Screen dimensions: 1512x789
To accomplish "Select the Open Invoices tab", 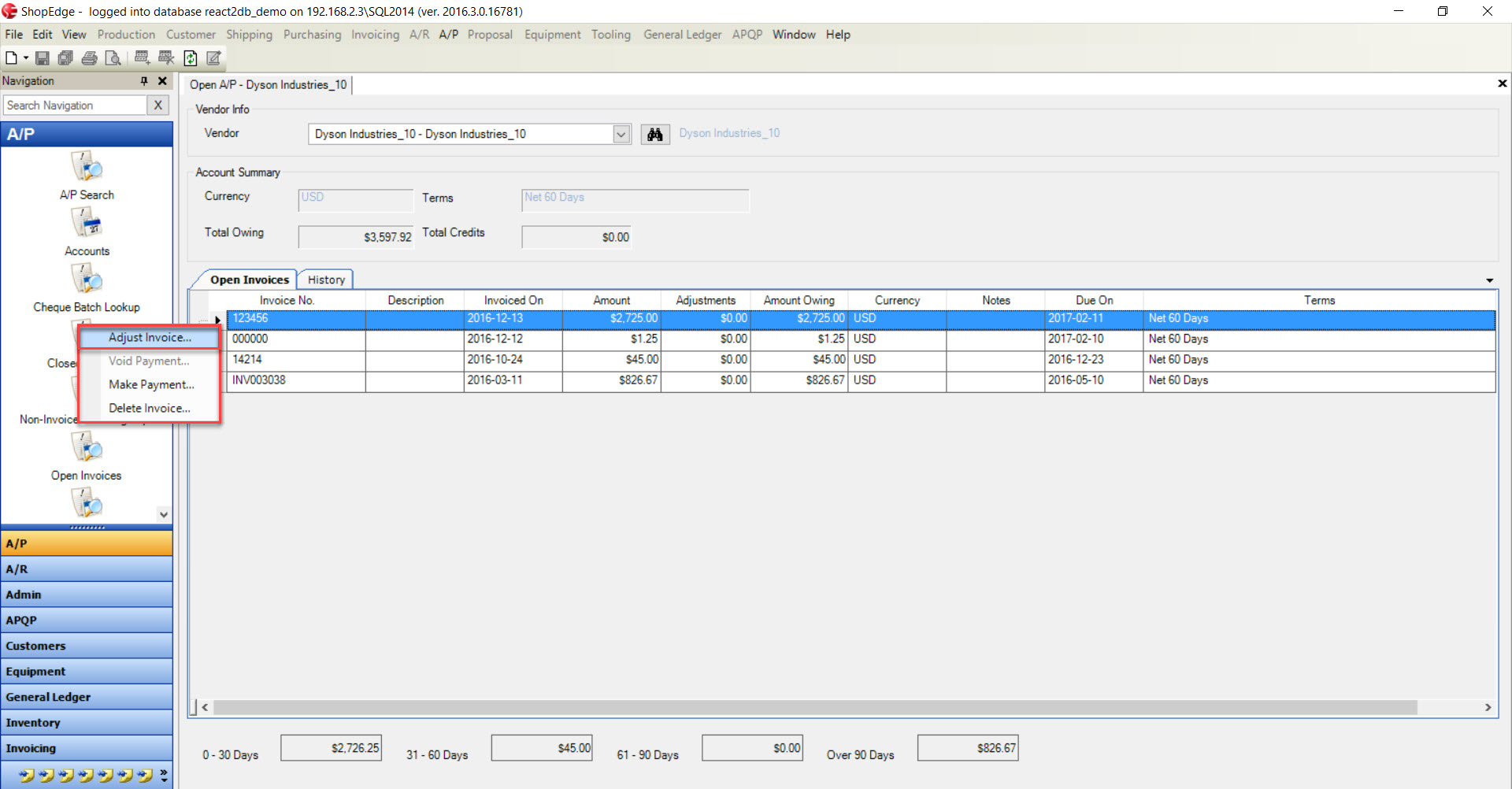I will [x=249, y=280].
